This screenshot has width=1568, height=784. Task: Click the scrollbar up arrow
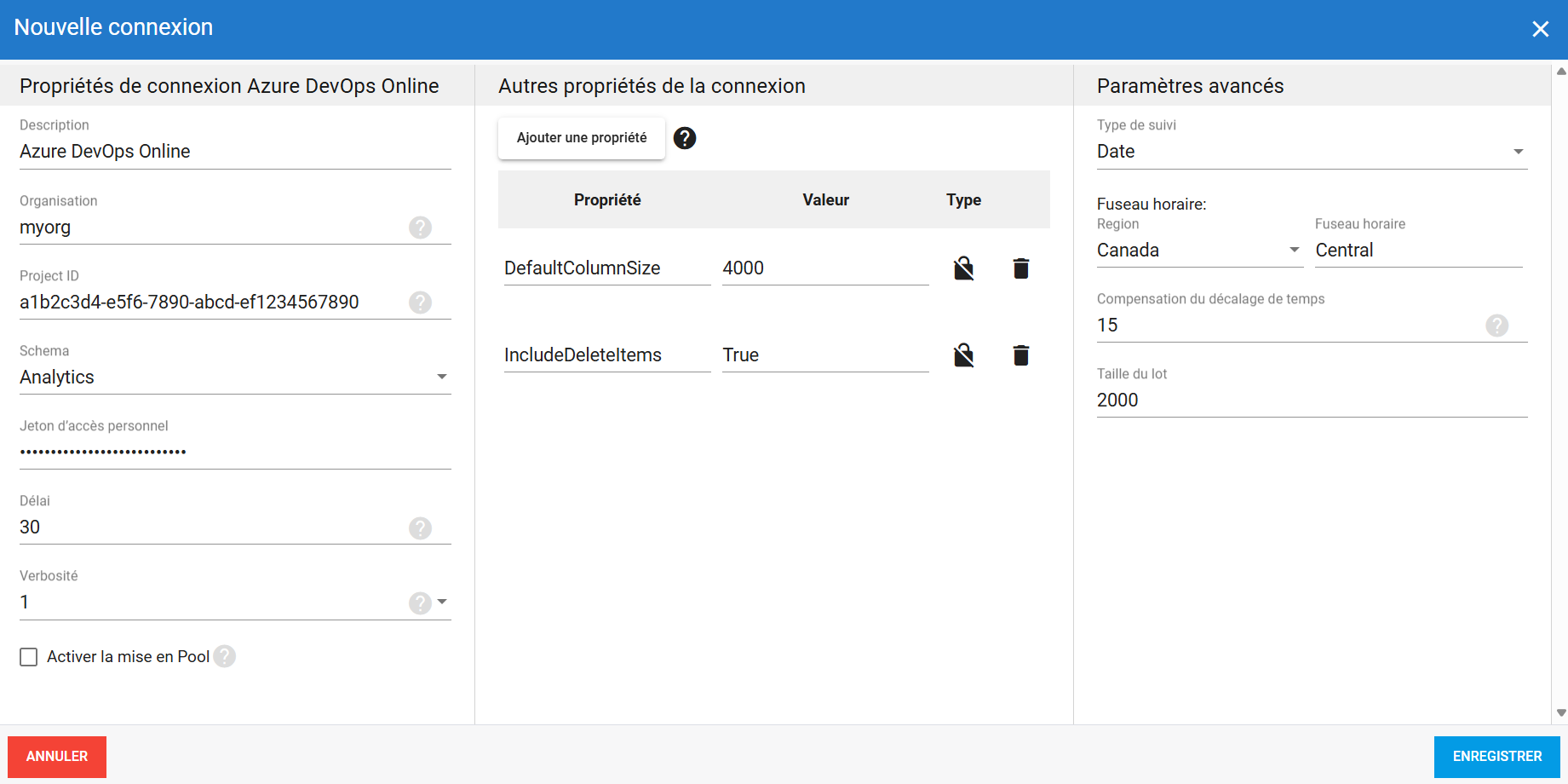[1560, 72]
